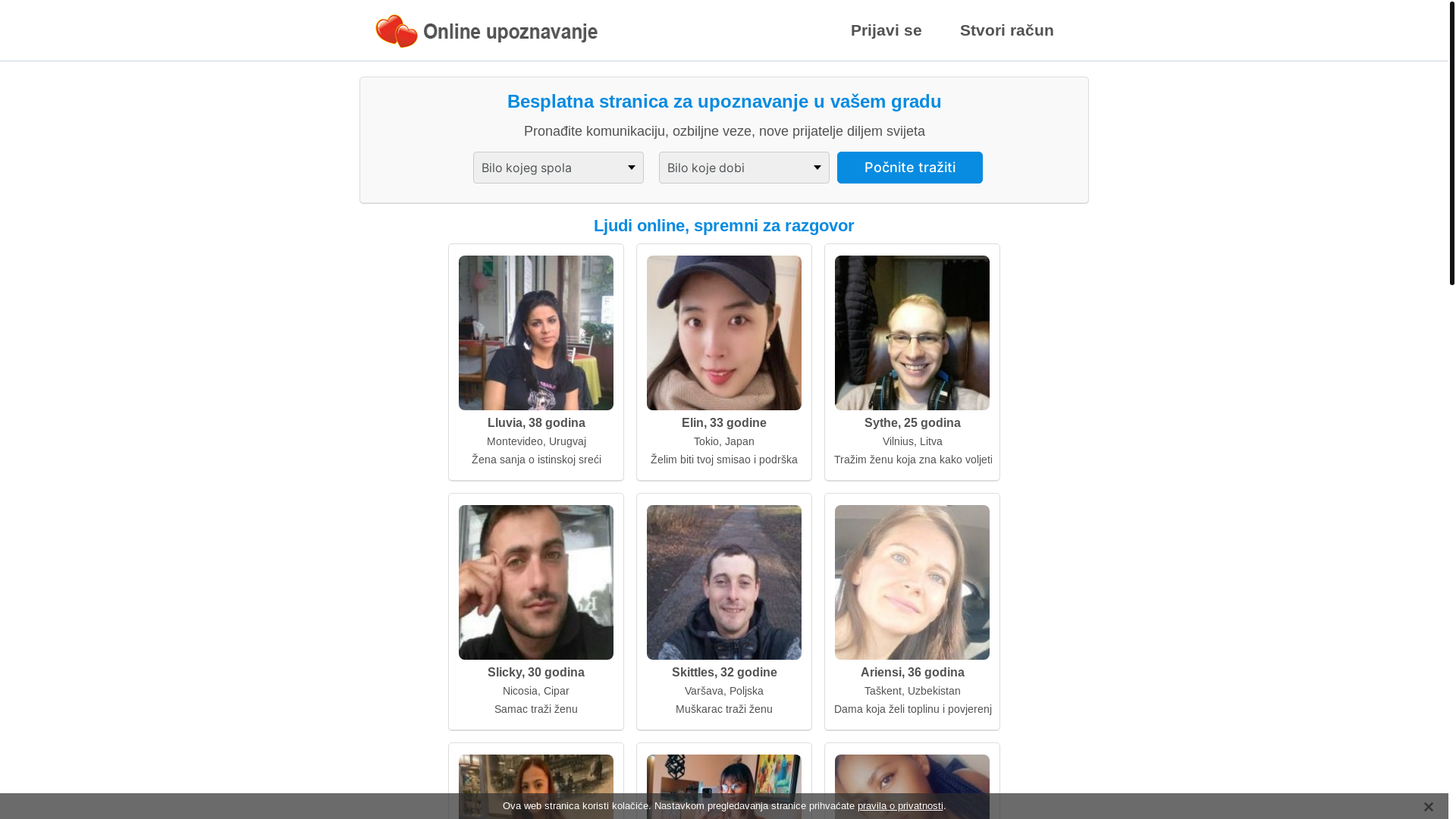Click the heading 'Ljudi online, spremni za razgovor'
Screen dimensions: 1456x819
coord(724,226)
